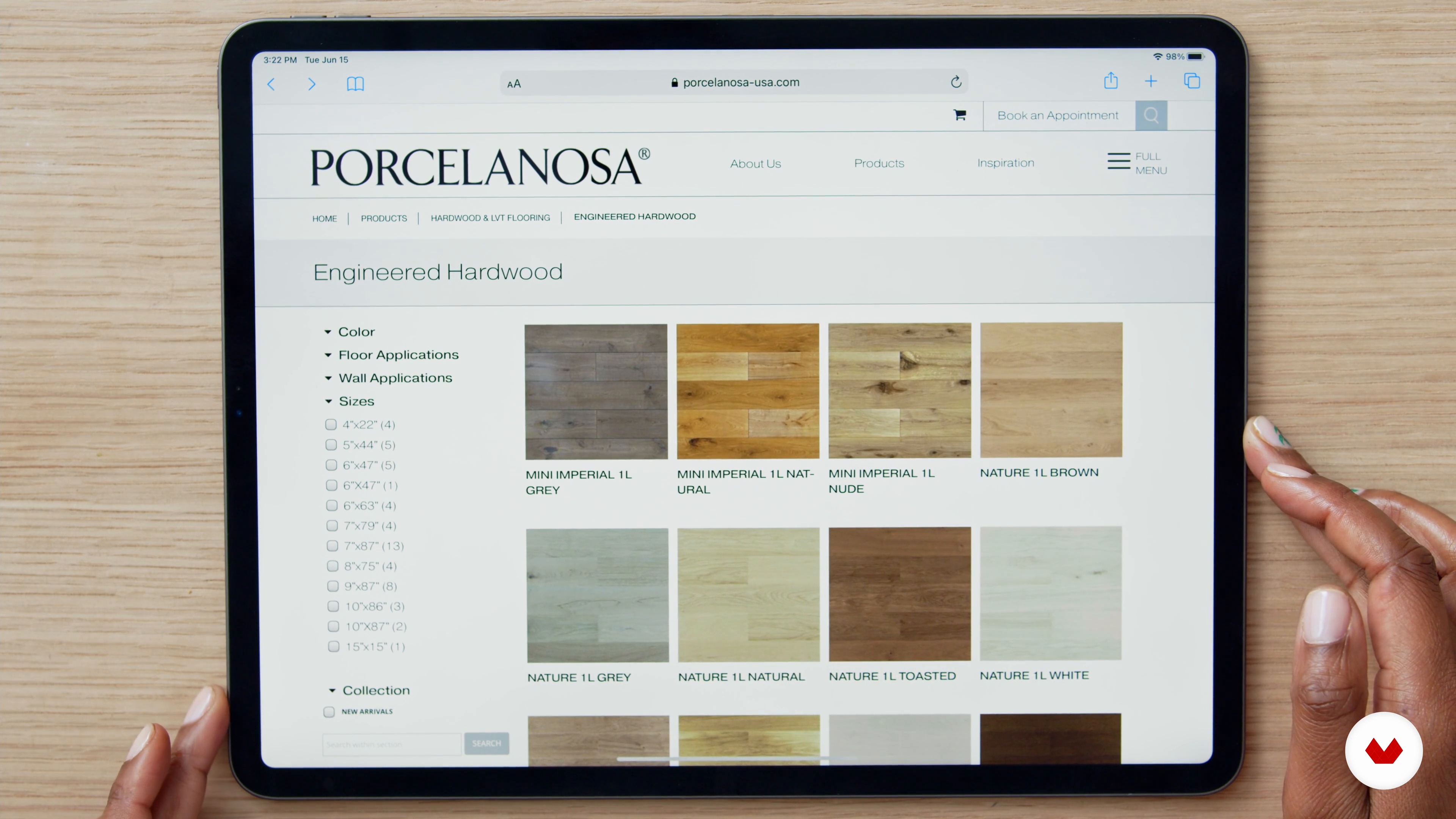Go to Products breadcrumb
This screenshot has height=819, width=1456.
point(384,218)
